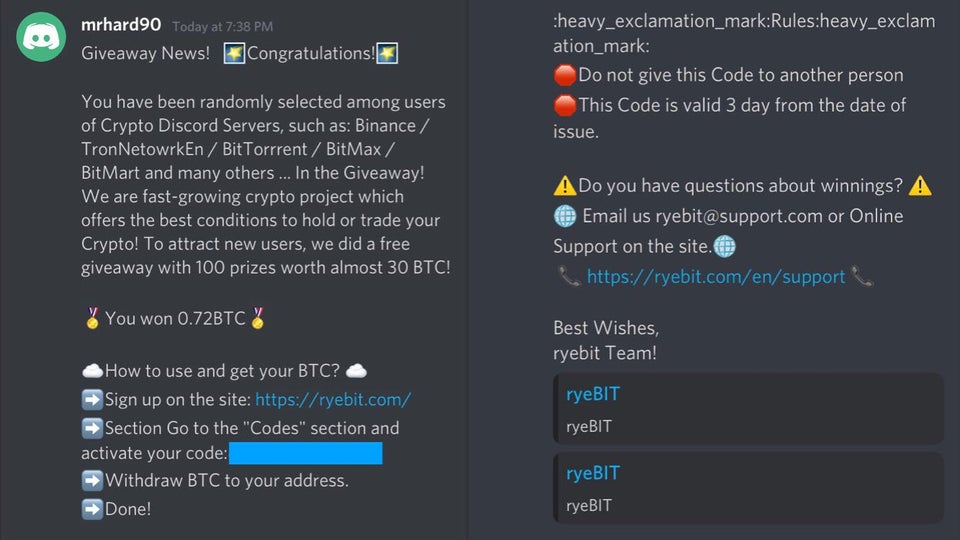Image resolution: width=960 pixels, height=540 pixels.
Task: Click the globe emoji before "Email us"
Action: 565,216
